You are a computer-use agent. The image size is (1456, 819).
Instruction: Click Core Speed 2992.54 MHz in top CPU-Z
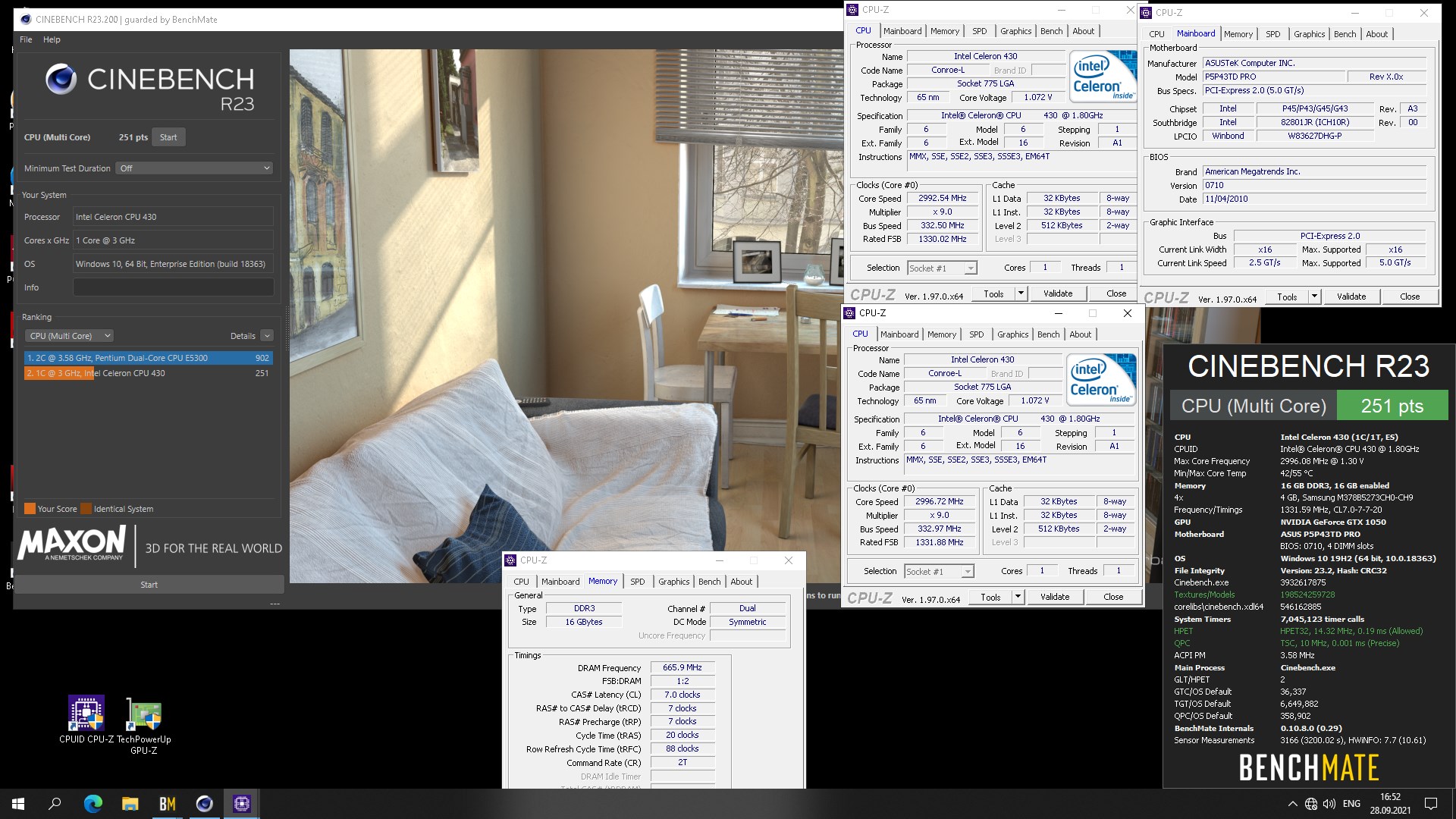943,199
